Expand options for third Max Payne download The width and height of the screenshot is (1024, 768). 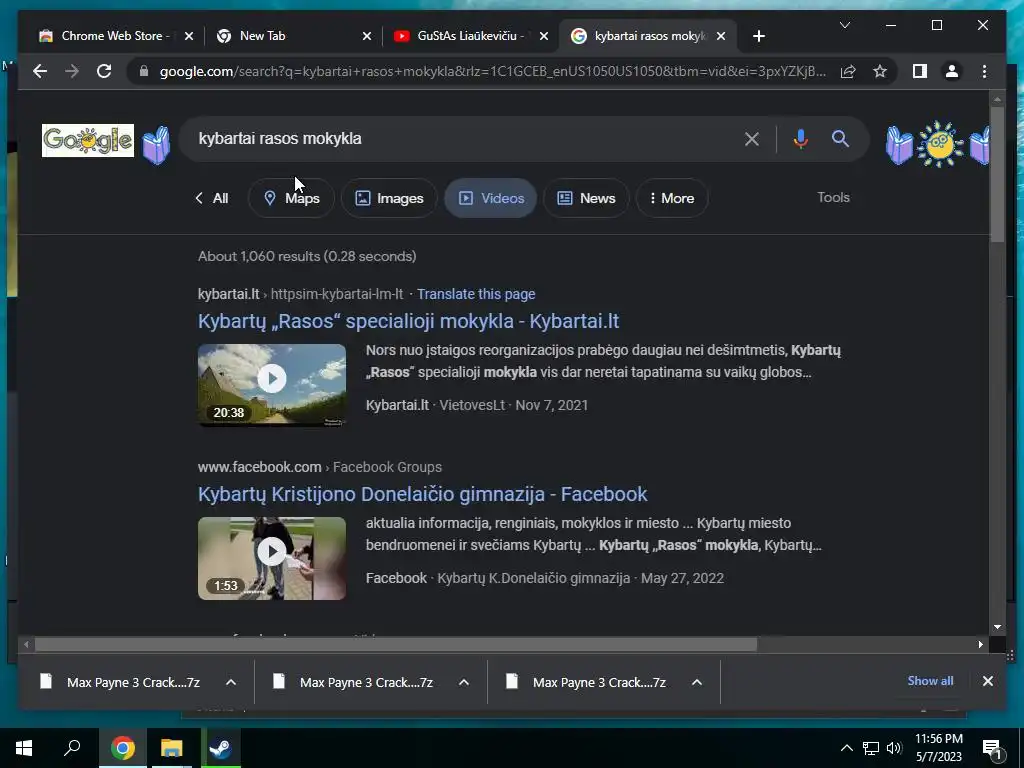[697, 682]
